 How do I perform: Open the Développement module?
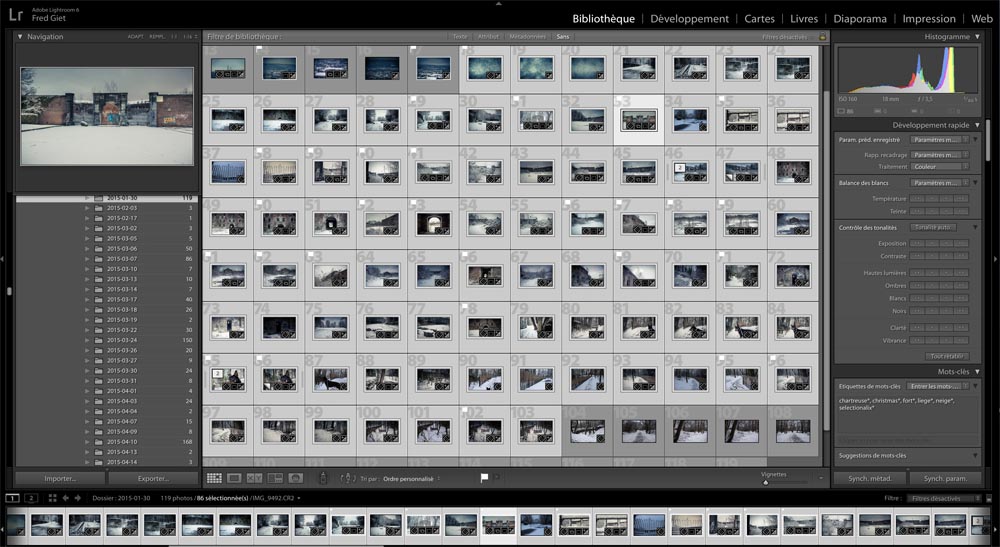click(689, 18)
